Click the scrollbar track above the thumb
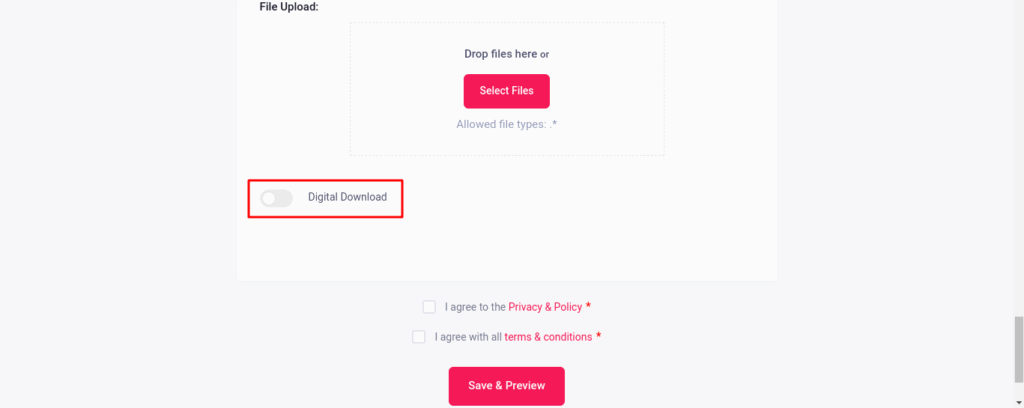1024x408 pixels. point(1018,150)
